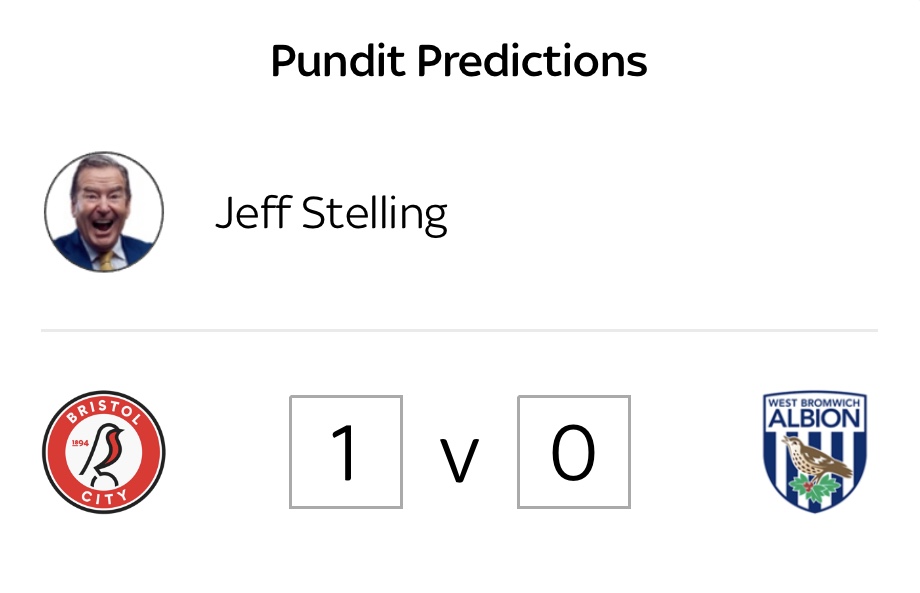Click the "v" separator between scores
Image resolution: width=920 pixels, height=593 pixels.
click(x=459, y=460)
